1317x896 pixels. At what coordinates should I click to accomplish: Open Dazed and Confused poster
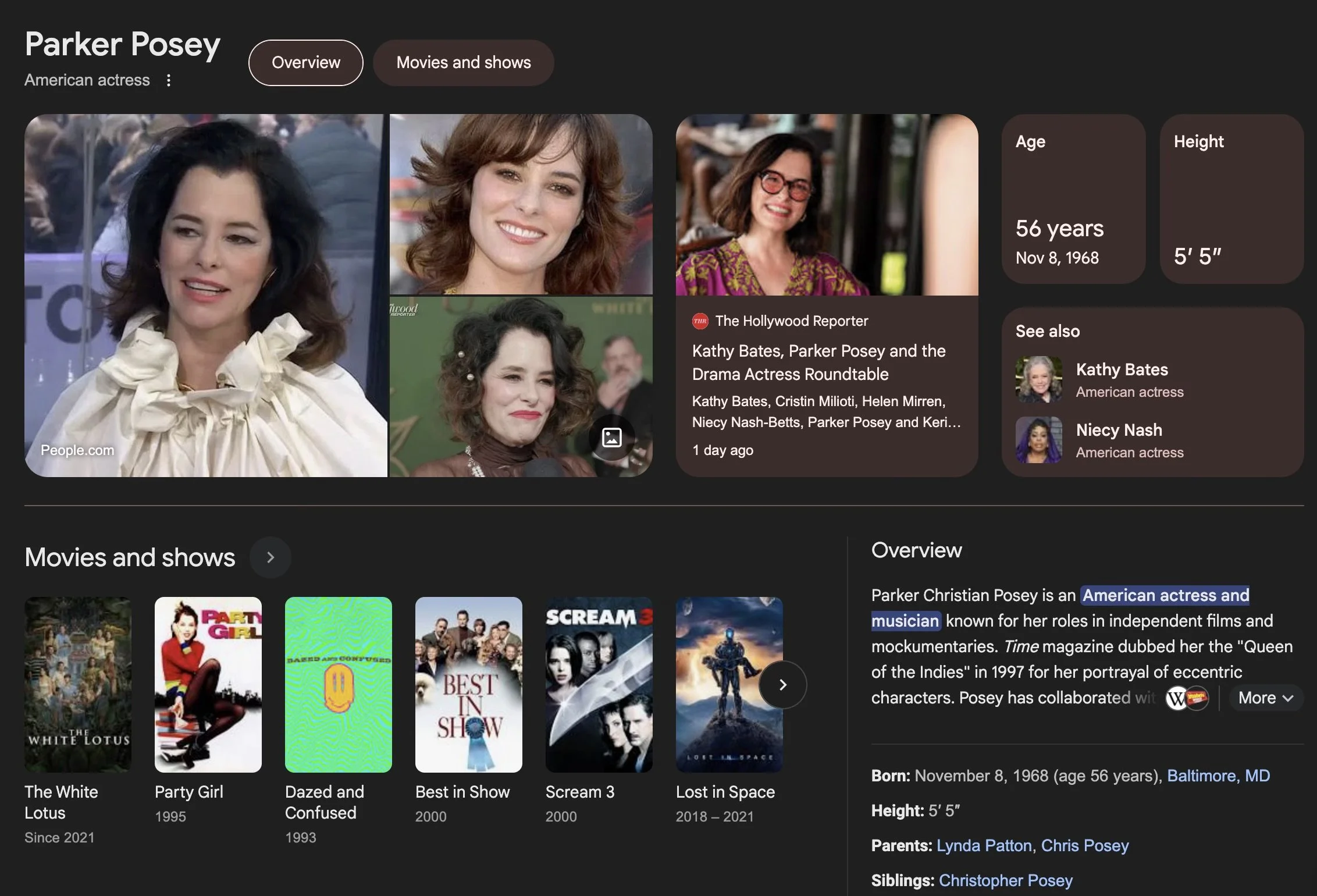[338, 684]
